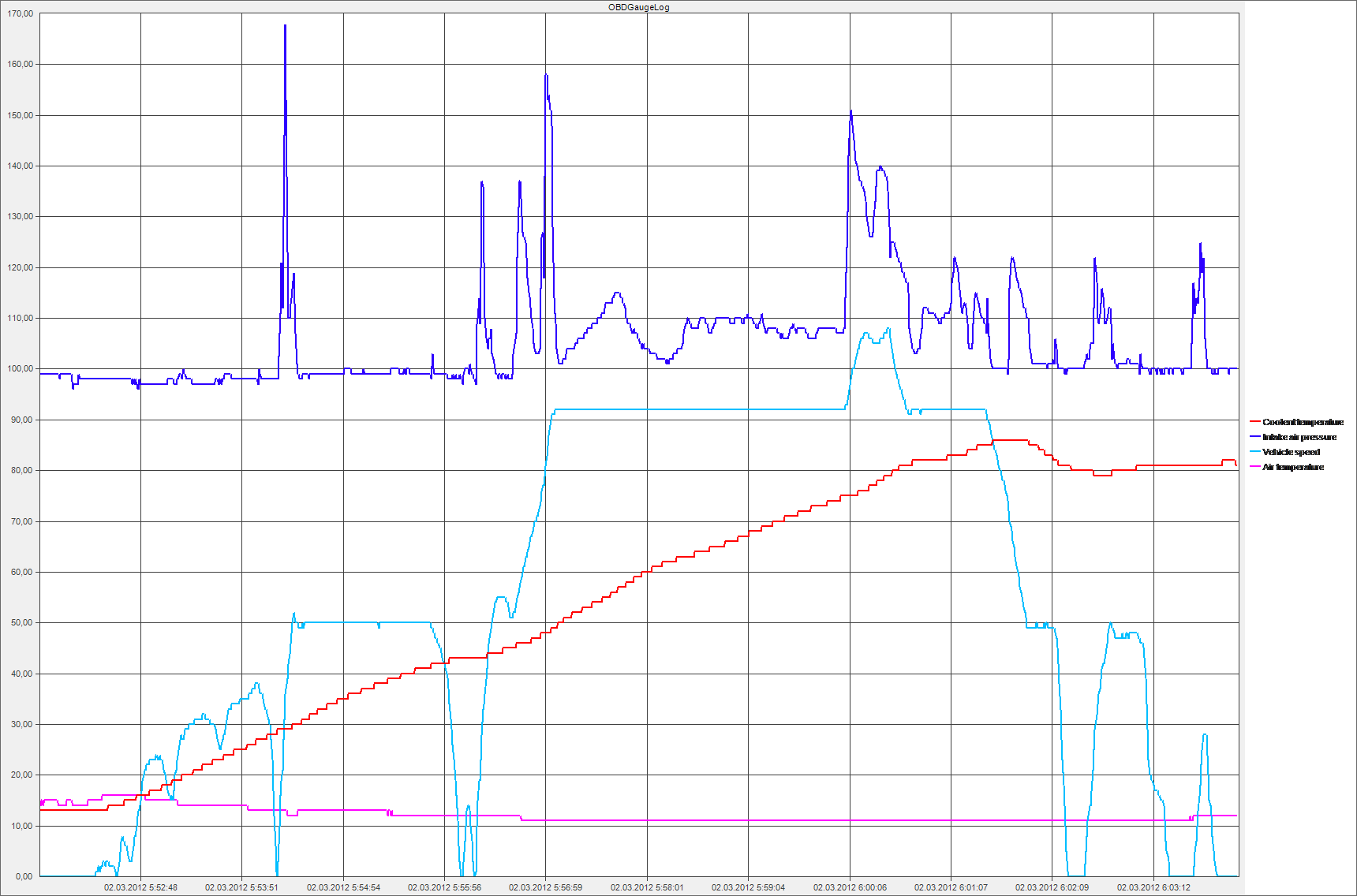The width and height of the screenshot is (1357, 896).
Task: Select the Coolent temperature legend label
Action: point(1303,422)
